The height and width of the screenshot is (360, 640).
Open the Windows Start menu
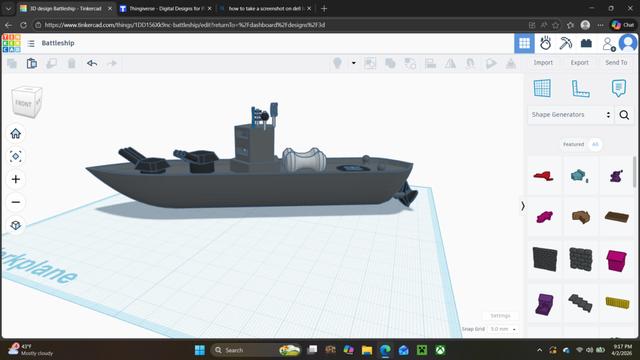point(200,350)
